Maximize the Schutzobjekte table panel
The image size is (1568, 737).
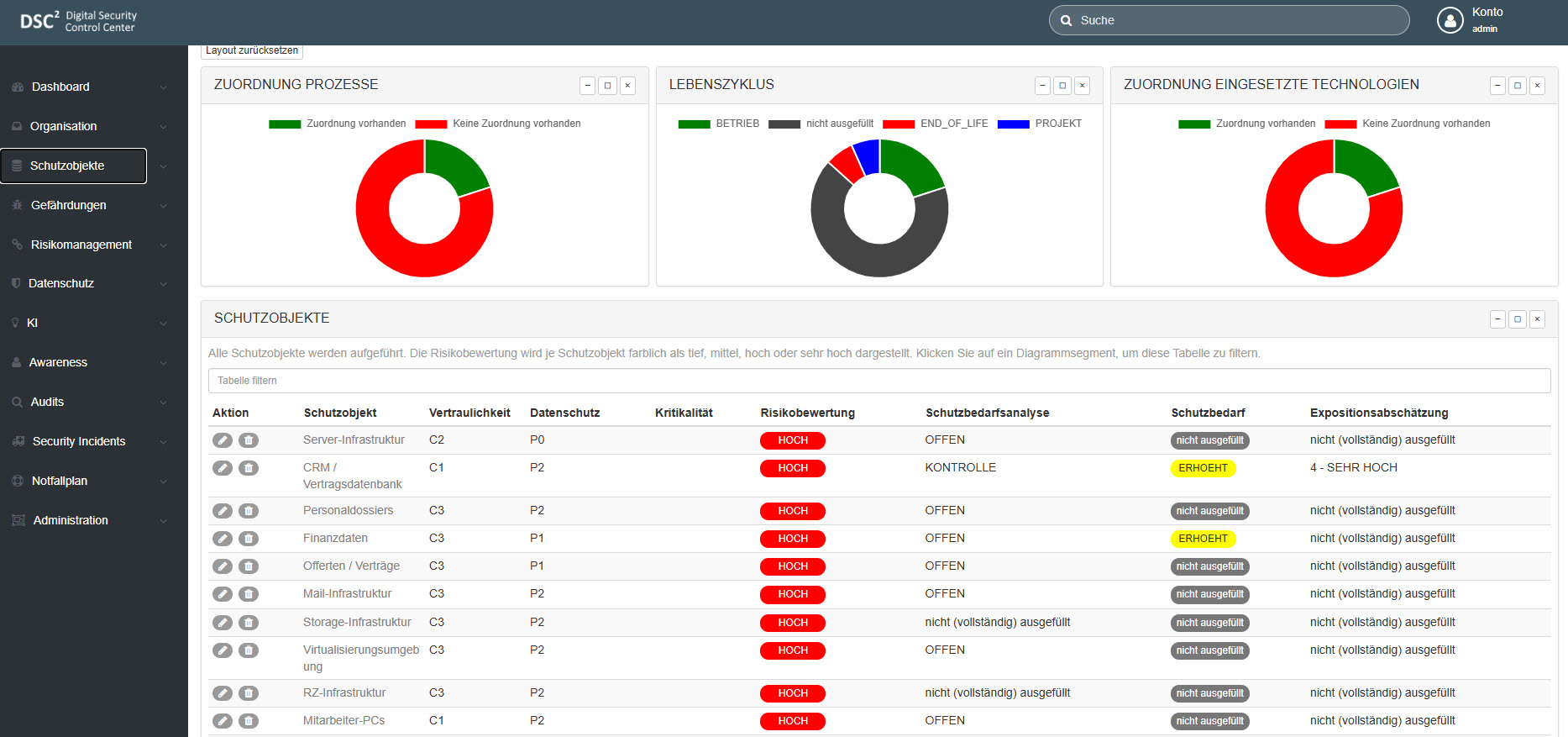1518,319
